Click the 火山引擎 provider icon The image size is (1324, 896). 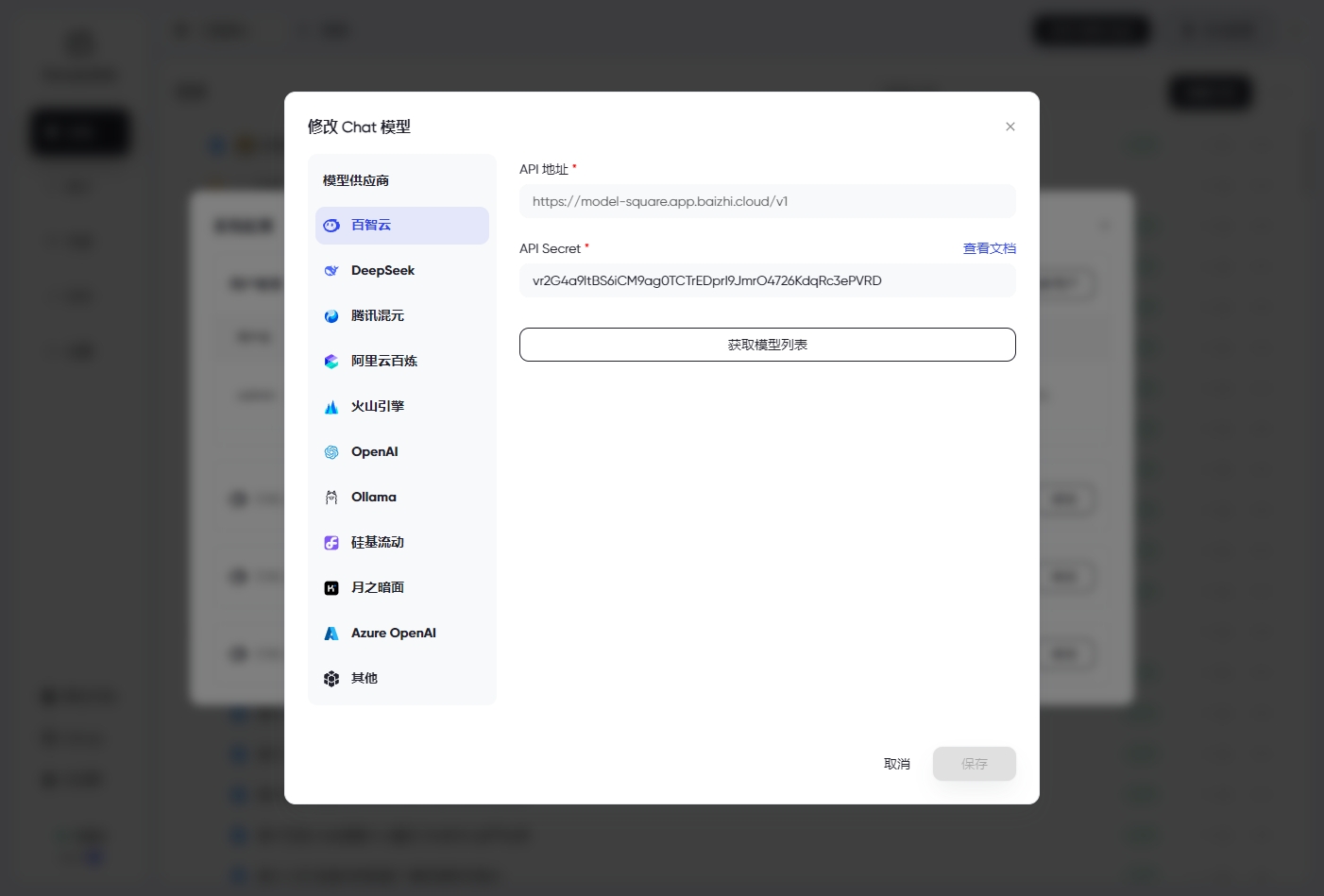pyautogui.click(x=331, y=407)
